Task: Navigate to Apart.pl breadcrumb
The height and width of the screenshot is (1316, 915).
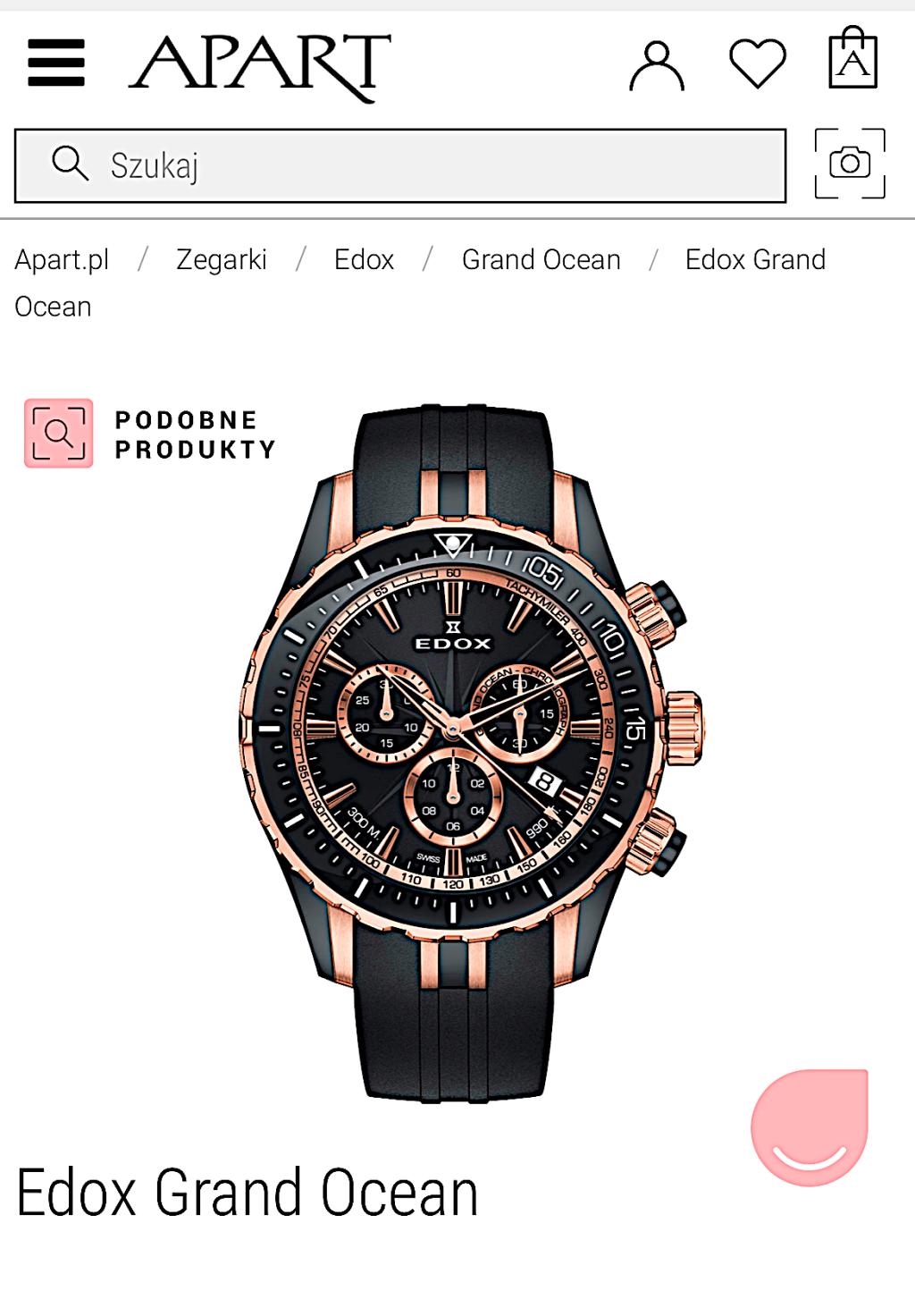Action: click(62, 259)
